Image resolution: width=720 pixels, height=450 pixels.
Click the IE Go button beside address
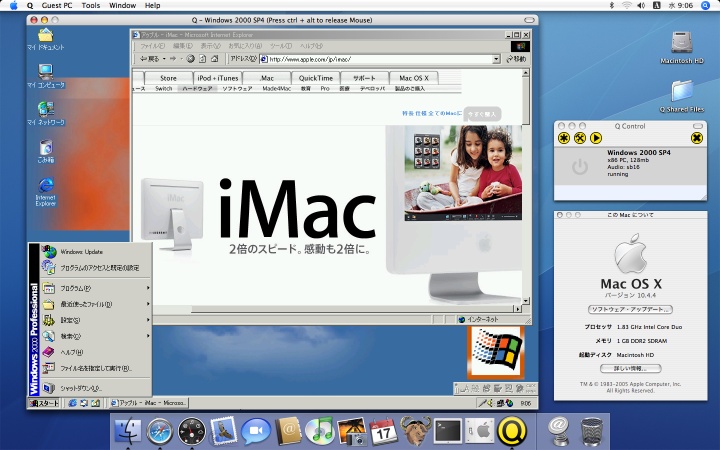point(516,59)
